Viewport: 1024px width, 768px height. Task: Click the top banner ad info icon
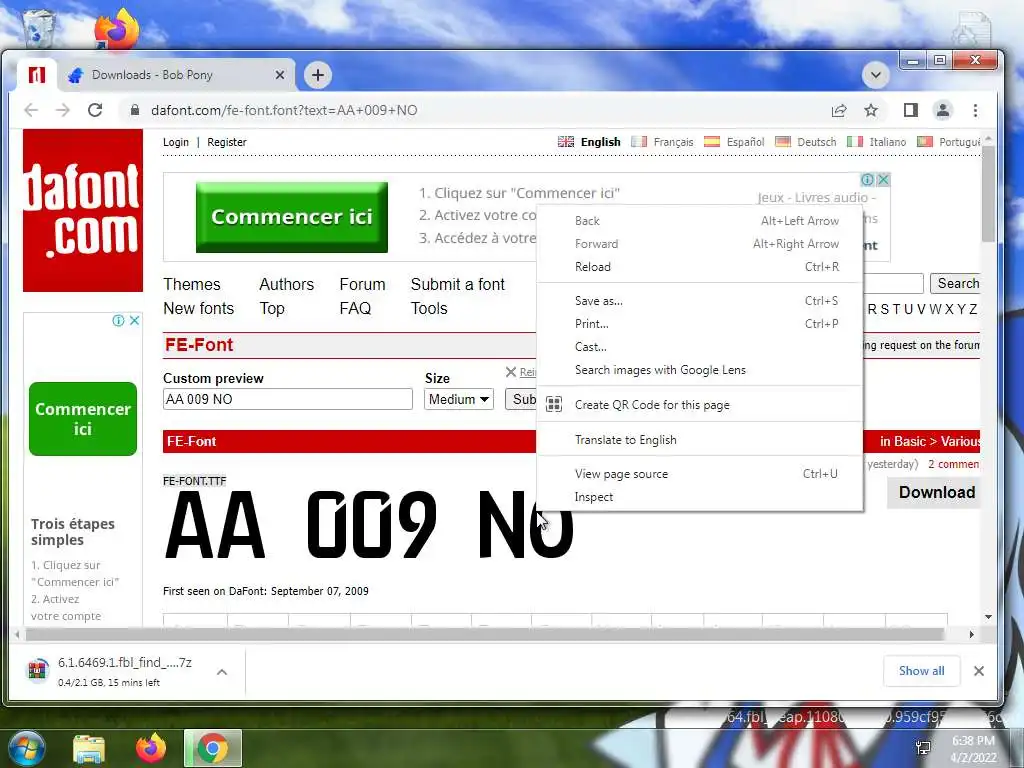click(x=867, y=179)
